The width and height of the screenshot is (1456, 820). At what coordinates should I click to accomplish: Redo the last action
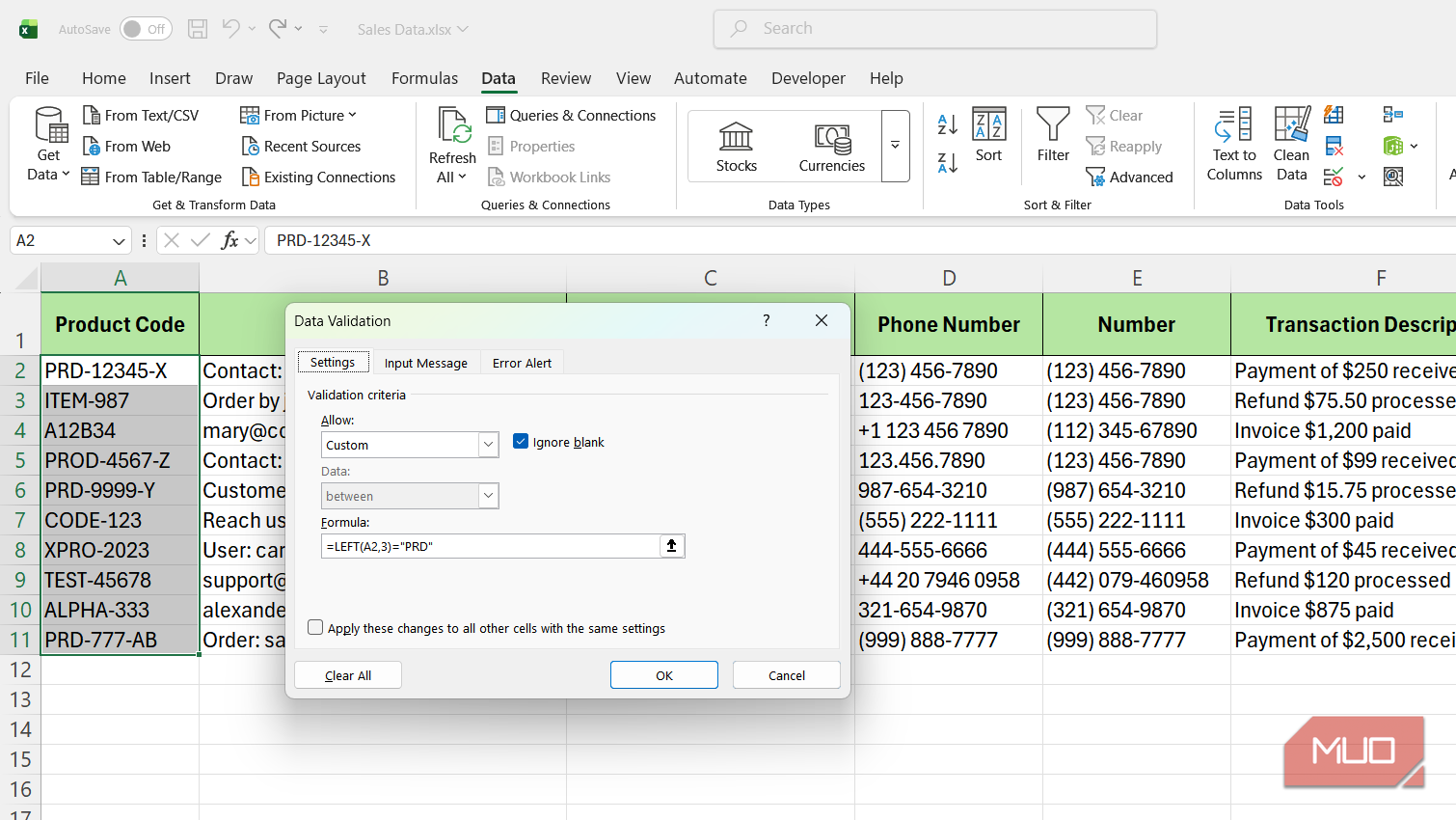click(x=278, y=28)
